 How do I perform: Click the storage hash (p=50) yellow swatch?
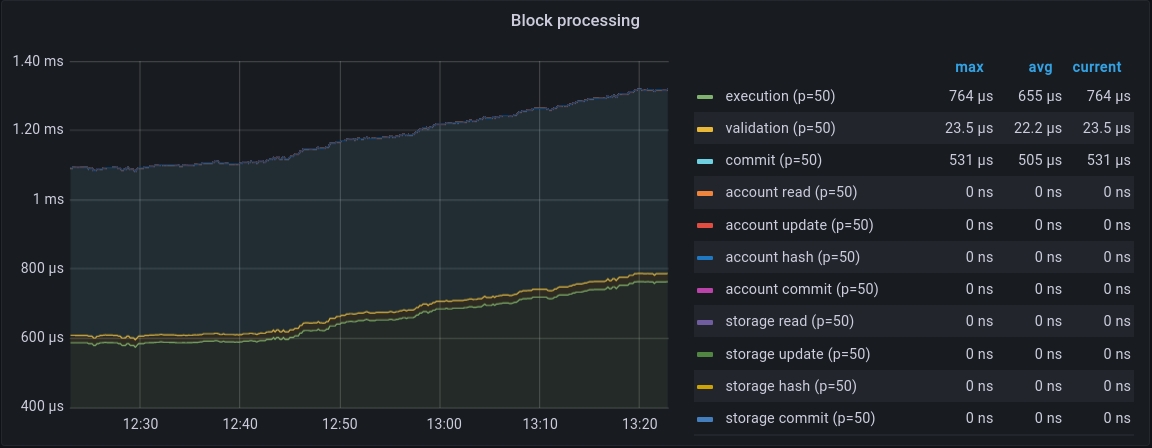pyautogui.click(x=705, y=387)
